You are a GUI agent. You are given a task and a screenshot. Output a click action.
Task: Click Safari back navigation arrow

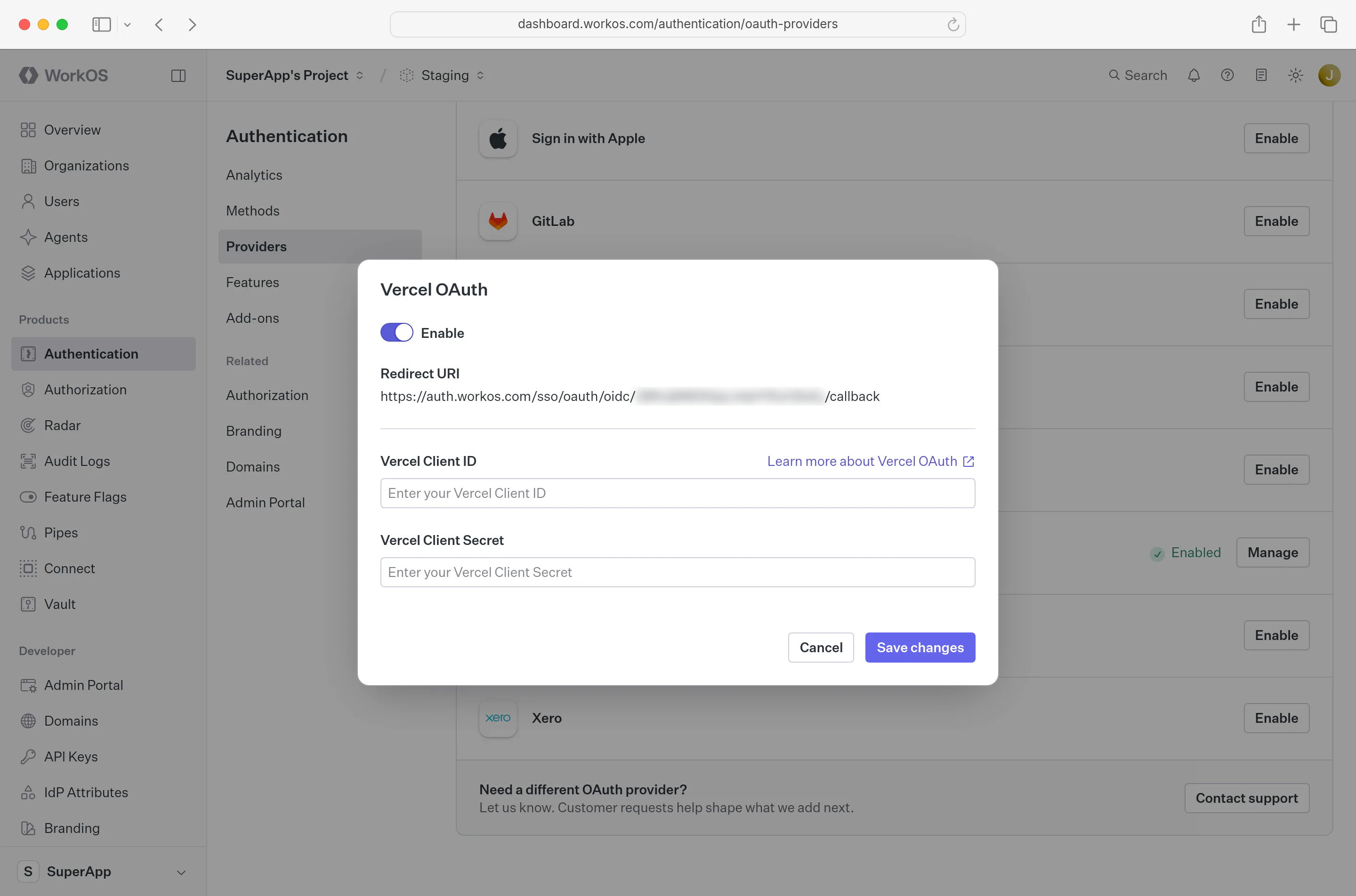point(160,24)
